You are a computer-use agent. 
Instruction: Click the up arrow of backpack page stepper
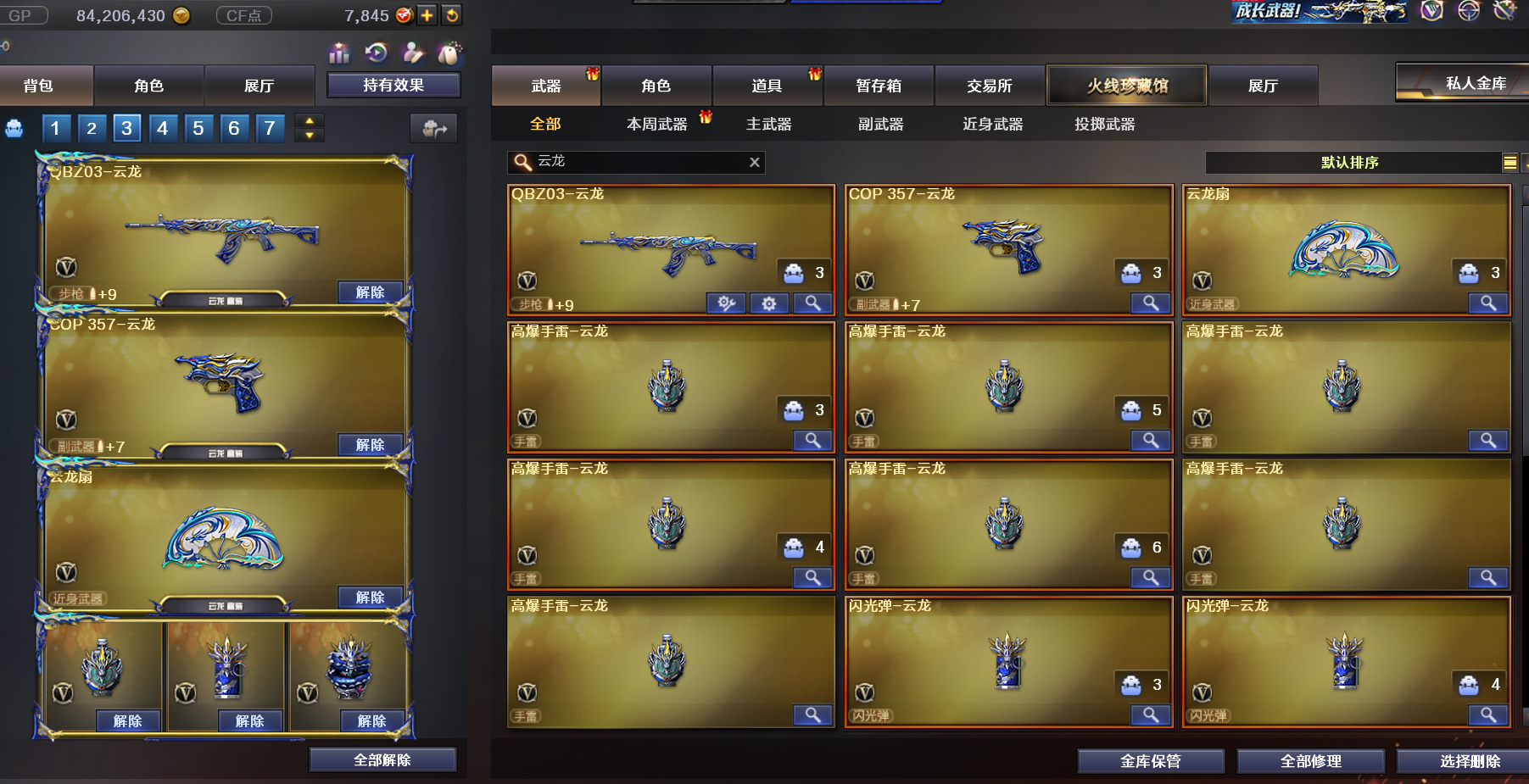(x=310, y=121)
